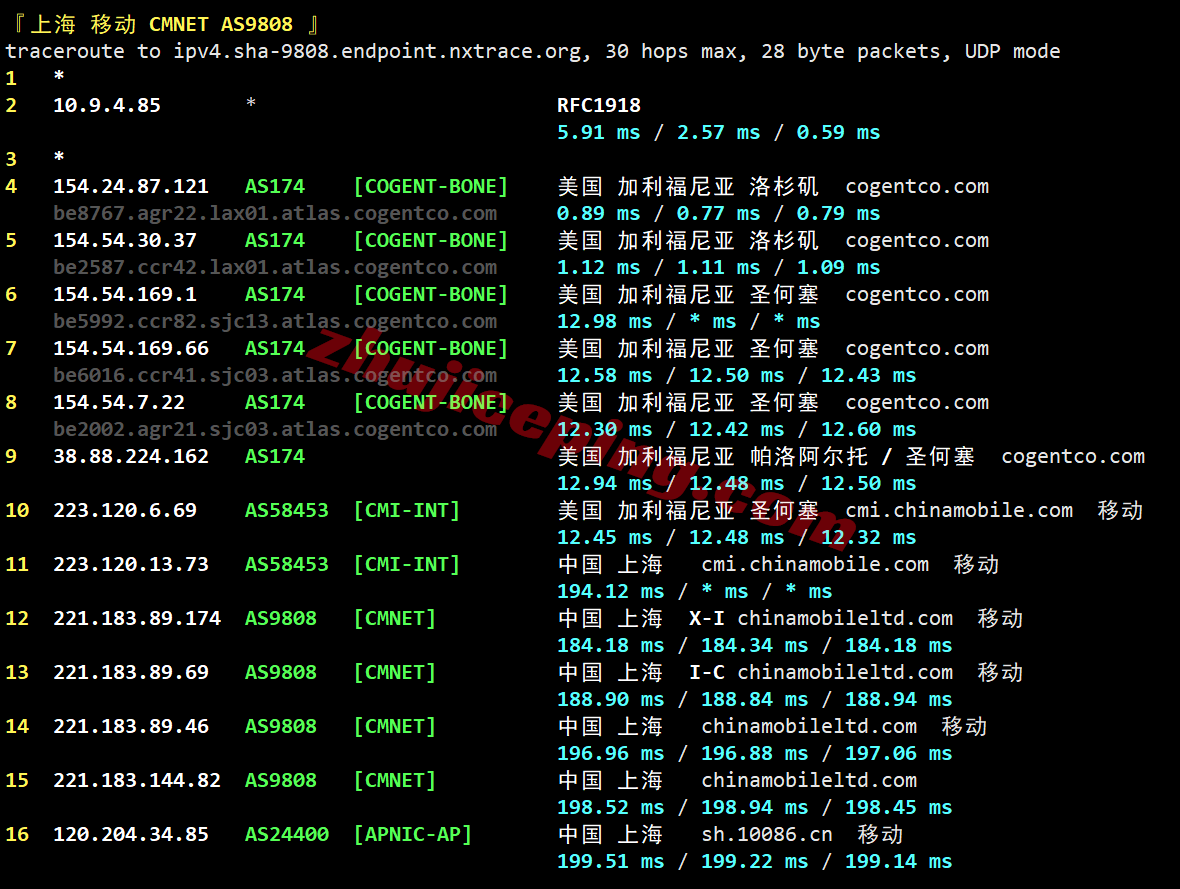1180x889 pixels.
Task: Click the AS24400 label on hop 16
Action: [287, 833]
